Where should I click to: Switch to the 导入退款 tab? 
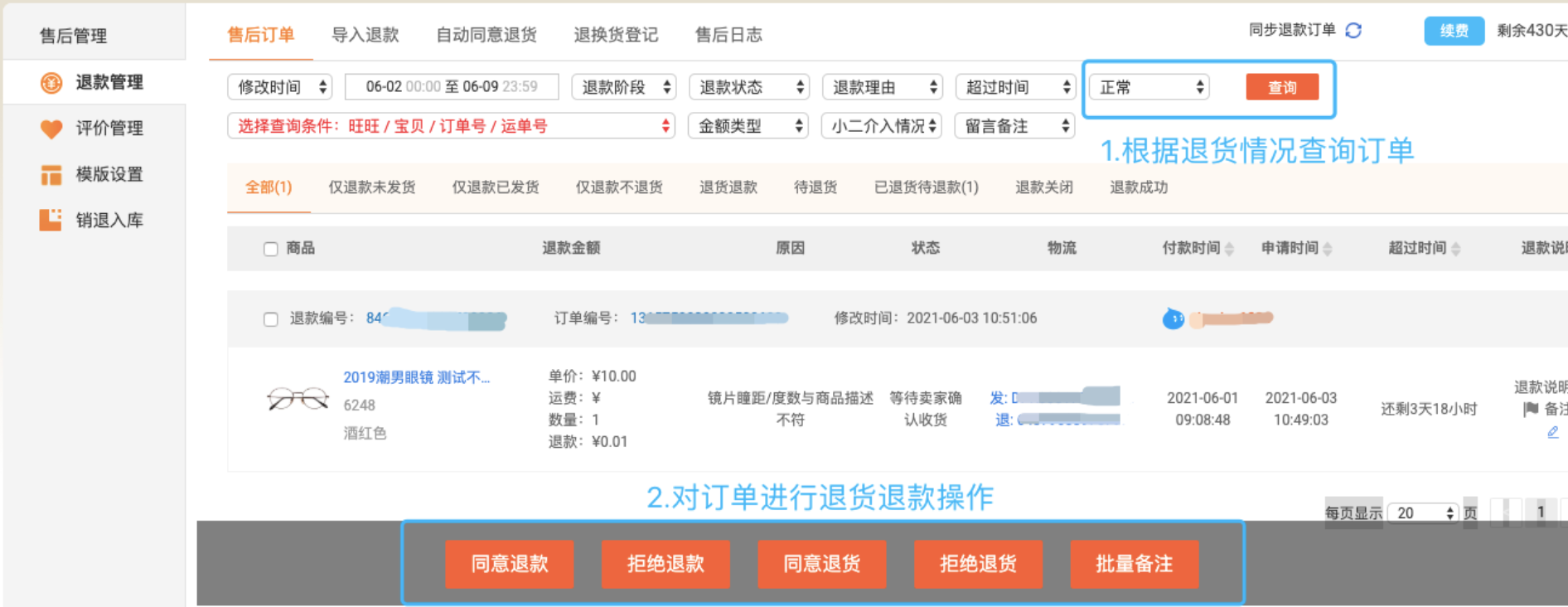pyautogui.click(x=365, y=35)
